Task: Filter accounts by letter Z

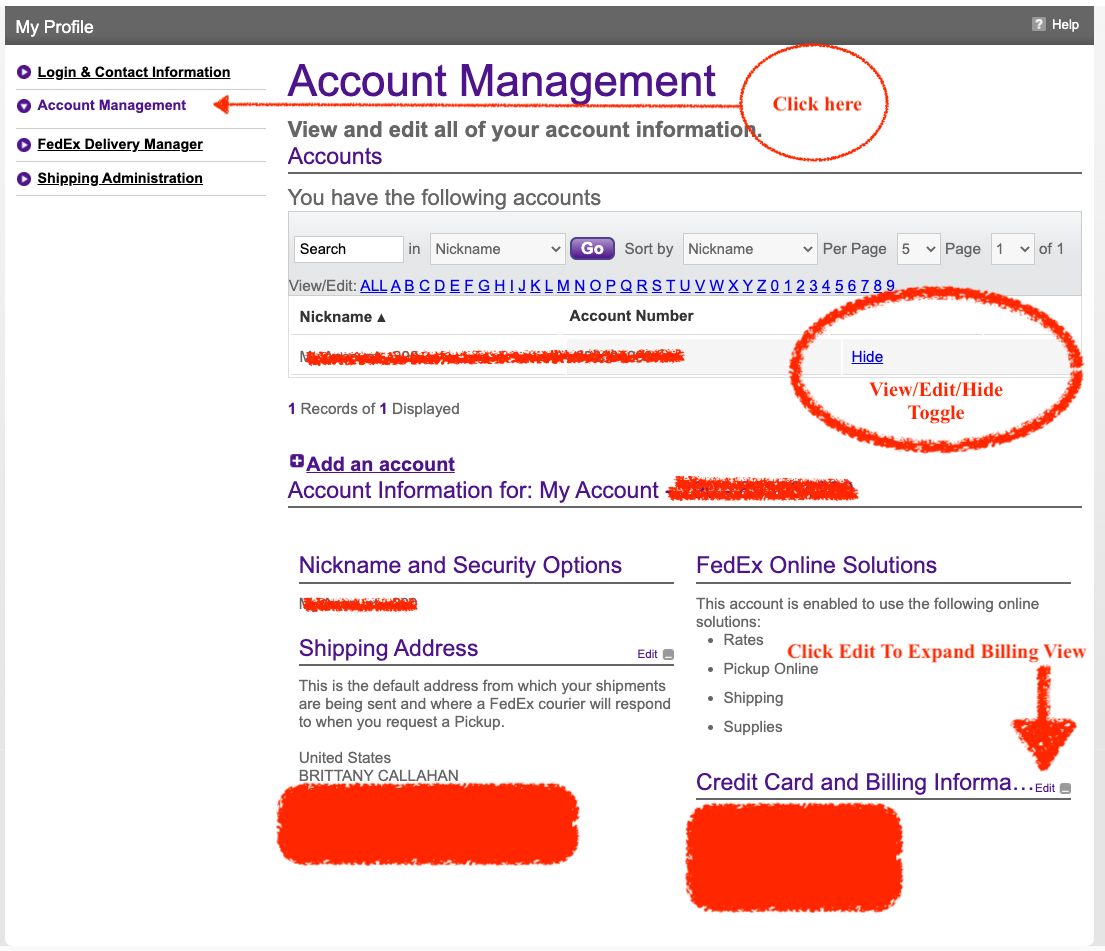Action: pos(761,286)
